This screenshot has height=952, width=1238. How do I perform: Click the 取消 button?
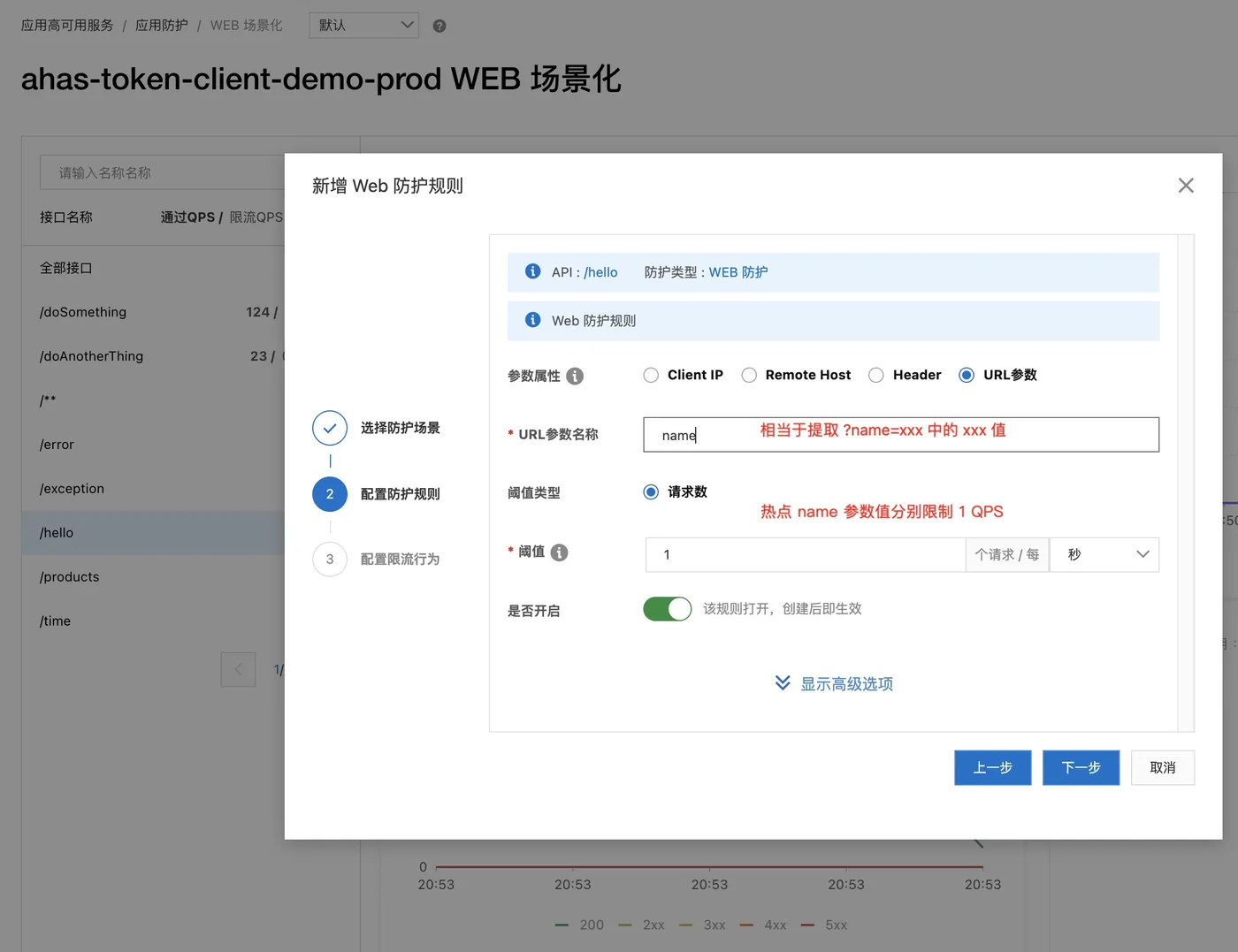tap(1163, 767)
